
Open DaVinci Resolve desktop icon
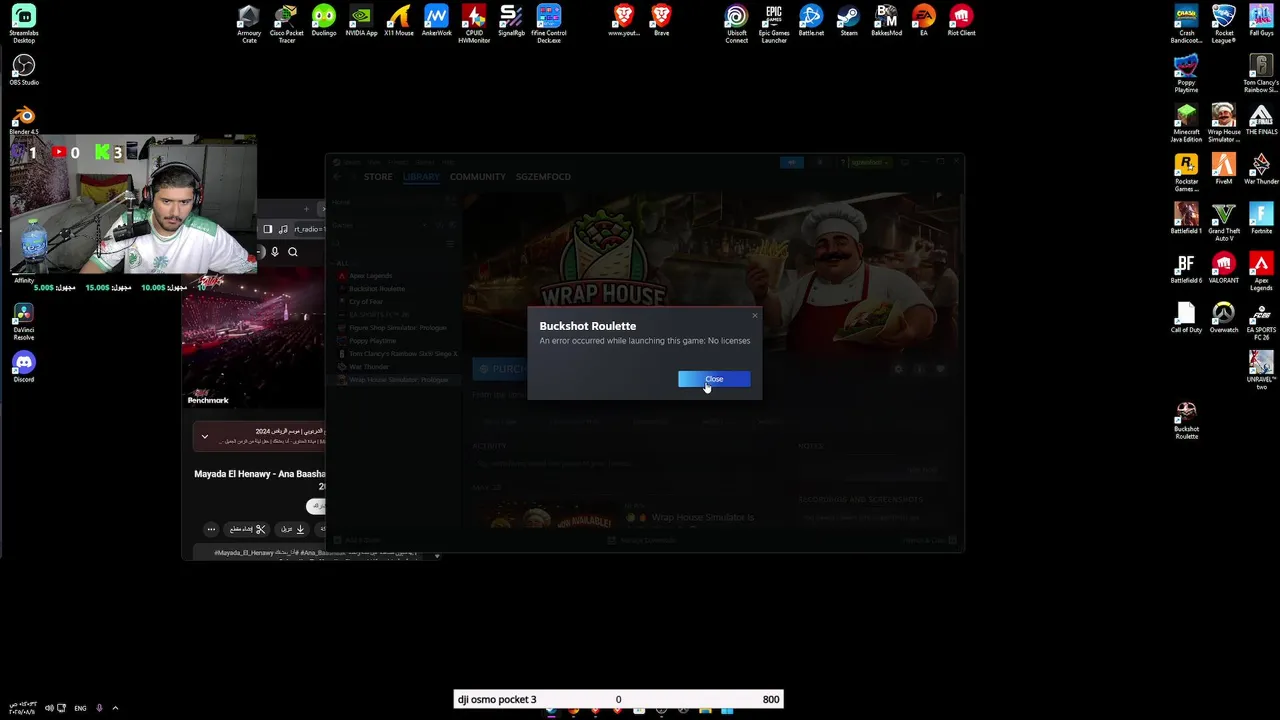(x=24, y=322)
